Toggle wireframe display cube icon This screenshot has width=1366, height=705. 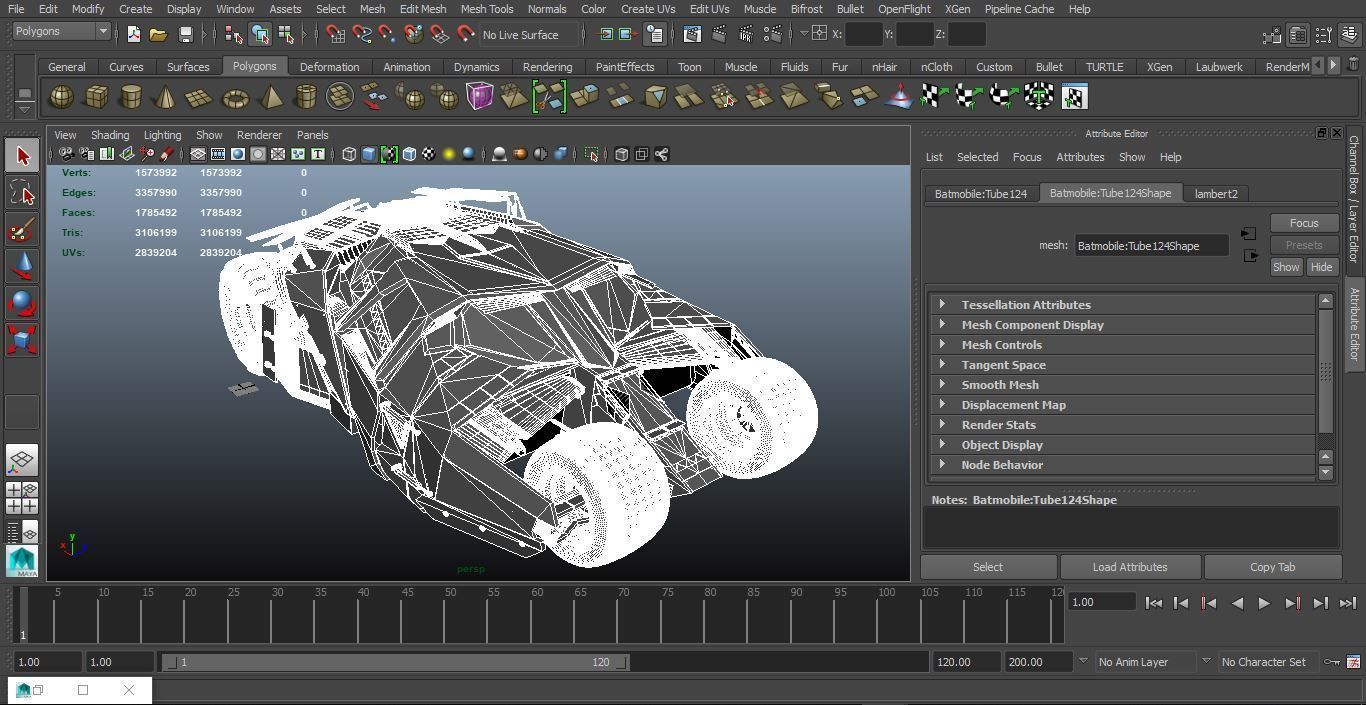click(x=349, y=154)
